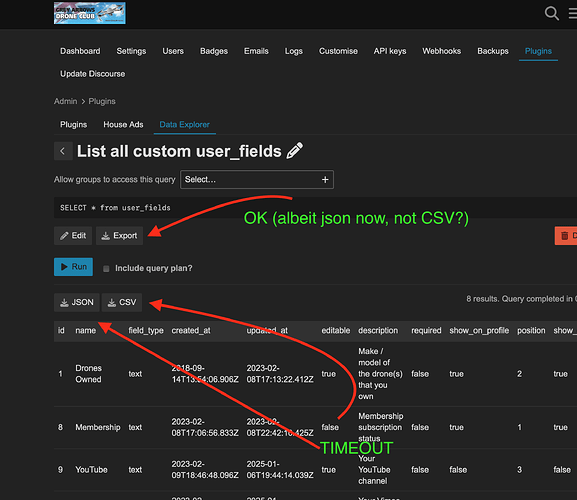577x500 pixels.
Task: Click the Edit query button
Action: pos(73,236)
